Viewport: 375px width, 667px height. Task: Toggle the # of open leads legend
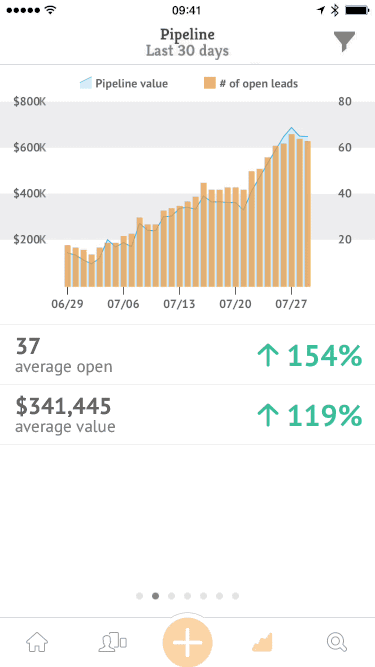[251, 83]
